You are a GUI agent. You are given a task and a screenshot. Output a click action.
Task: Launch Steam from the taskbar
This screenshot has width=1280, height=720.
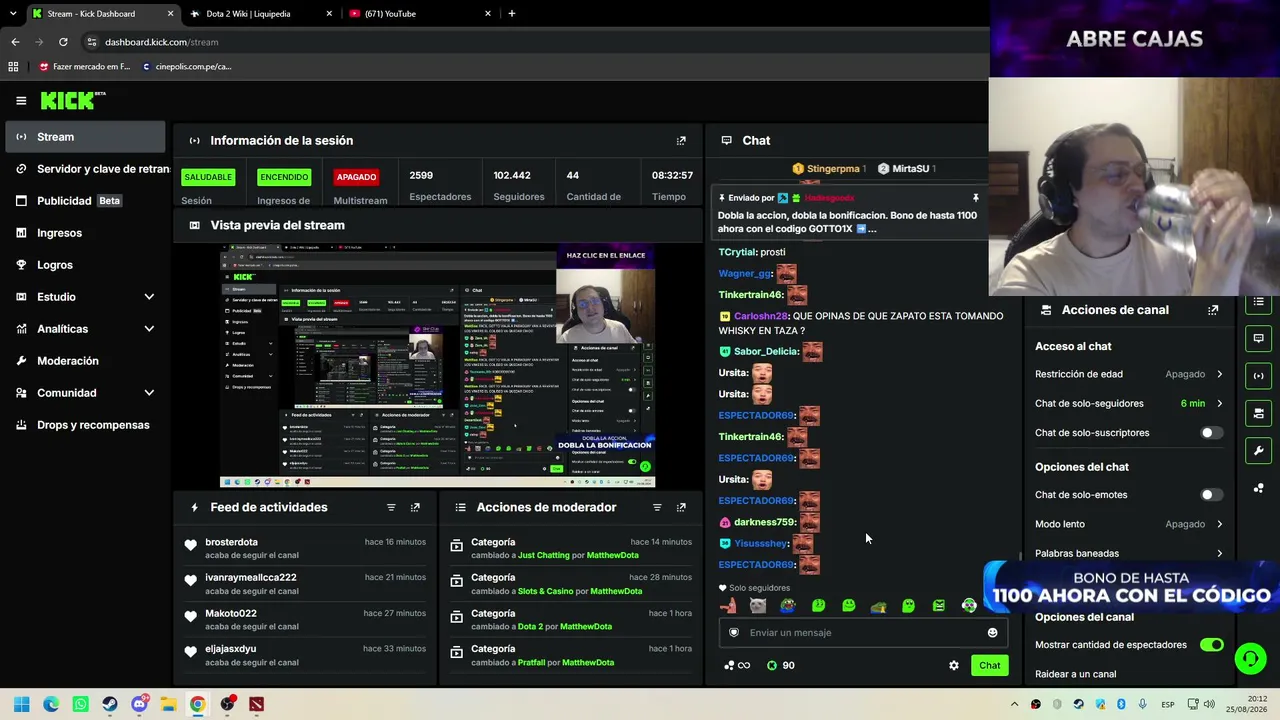110,704
